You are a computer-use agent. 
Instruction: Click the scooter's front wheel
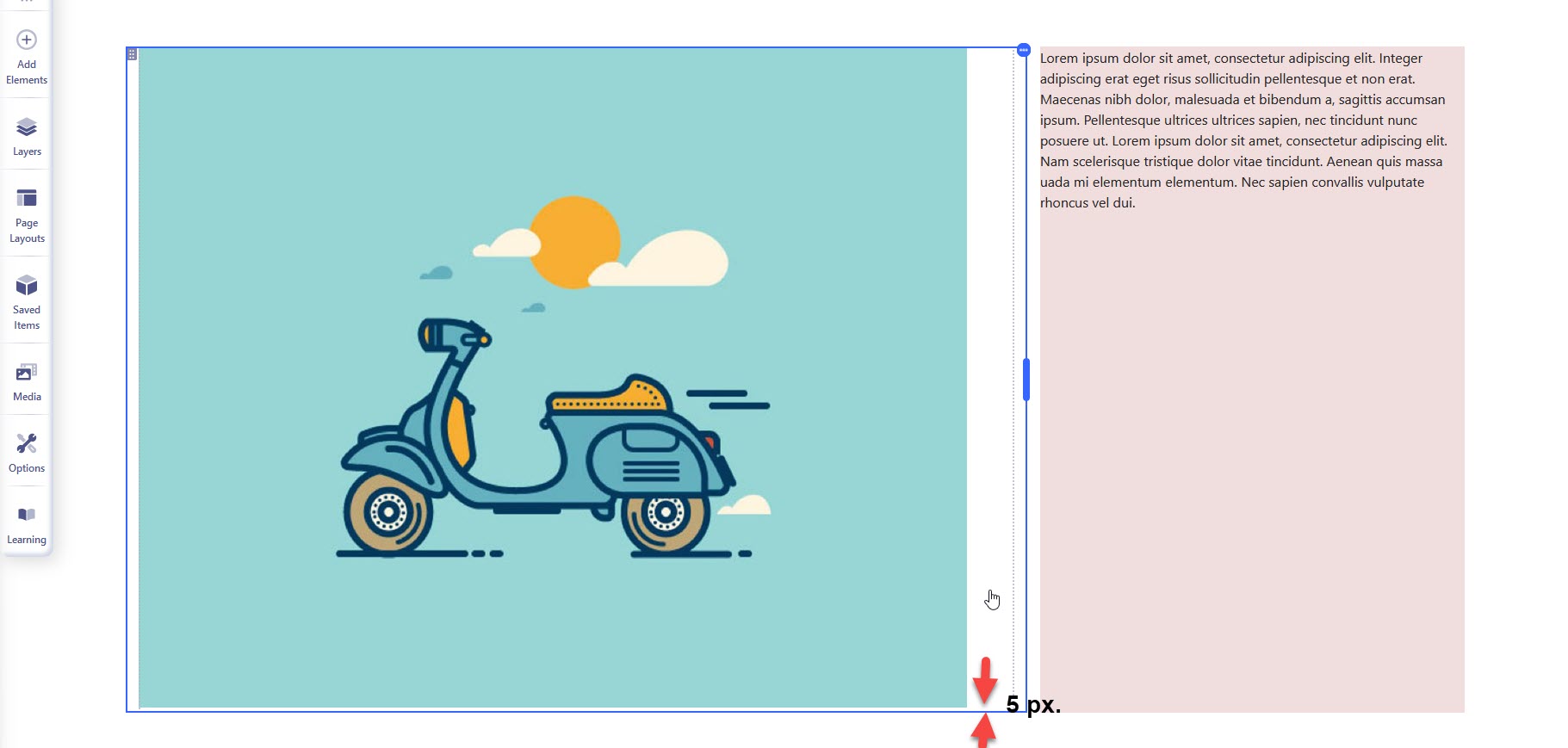(388, 513)
